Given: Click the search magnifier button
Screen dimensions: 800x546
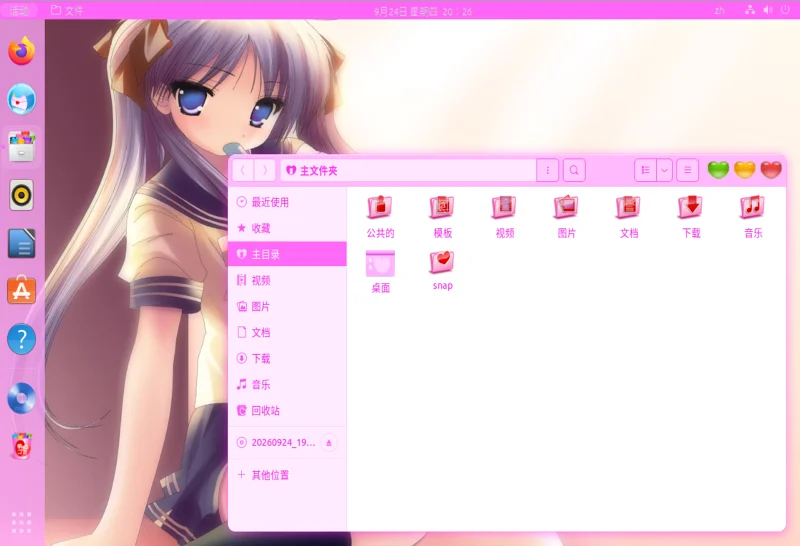Looking at the screenshot, I should pos(574,170).
